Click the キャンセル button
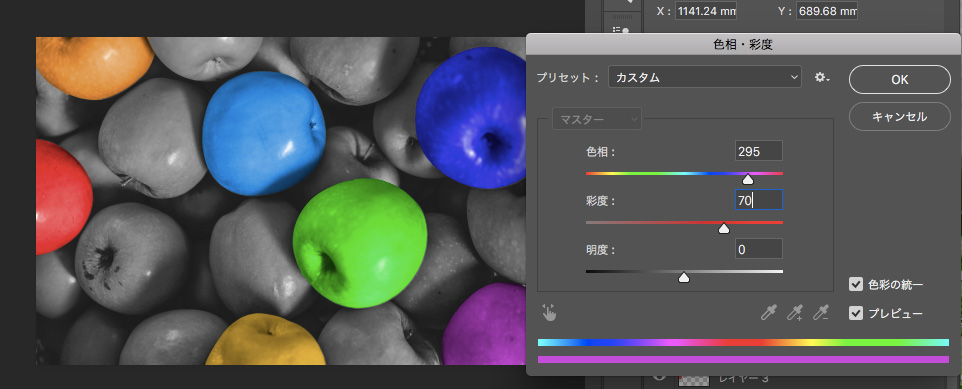962x389 pixels. pyautogui.click(x=899, y=117)
